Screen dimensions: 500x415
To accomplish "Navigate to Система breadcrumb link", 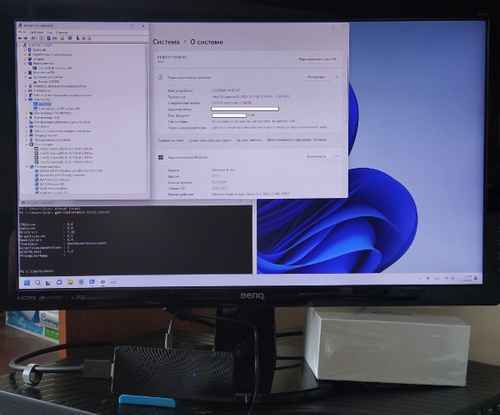I will point(166,42).
